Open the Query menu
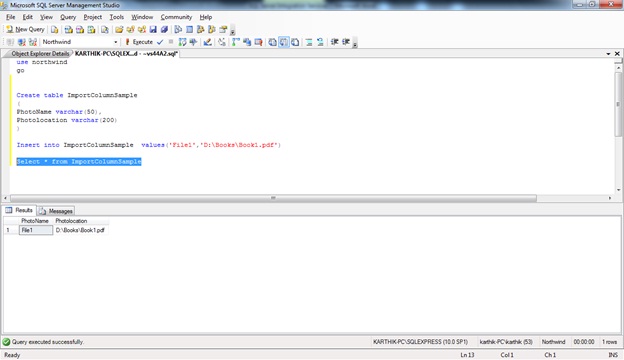Image resolution: width=624 pixels, height=360 pixels. [x=68, y=17]
